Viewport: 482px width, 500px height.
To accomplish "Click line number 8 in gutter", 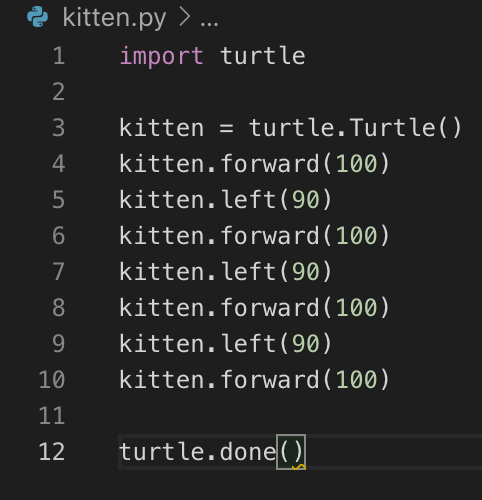I will [x=59, y=307].
